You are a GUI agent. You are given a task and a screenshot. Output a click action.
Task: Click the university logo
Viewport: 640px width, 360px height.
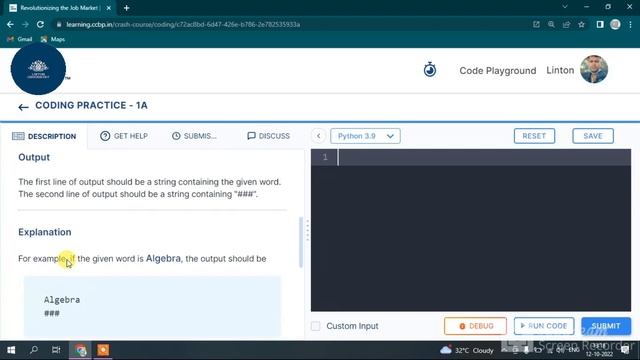[38, 69]
